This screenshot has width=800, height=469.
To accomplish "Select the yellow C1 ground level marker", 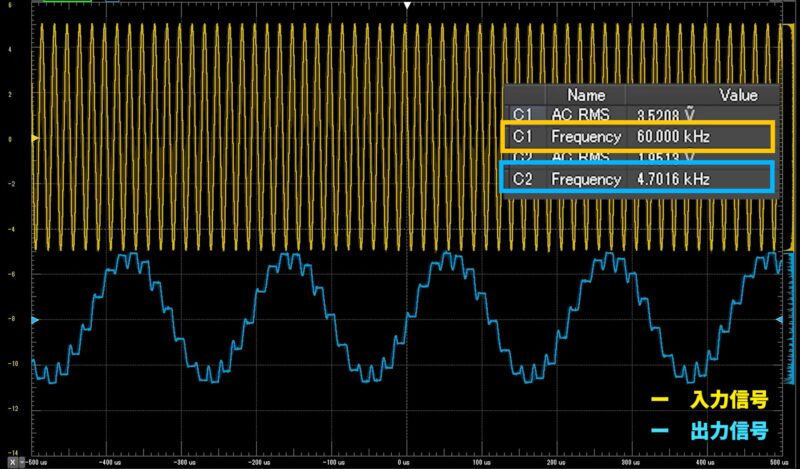I will pyautogui.click(x=35, y=139).
